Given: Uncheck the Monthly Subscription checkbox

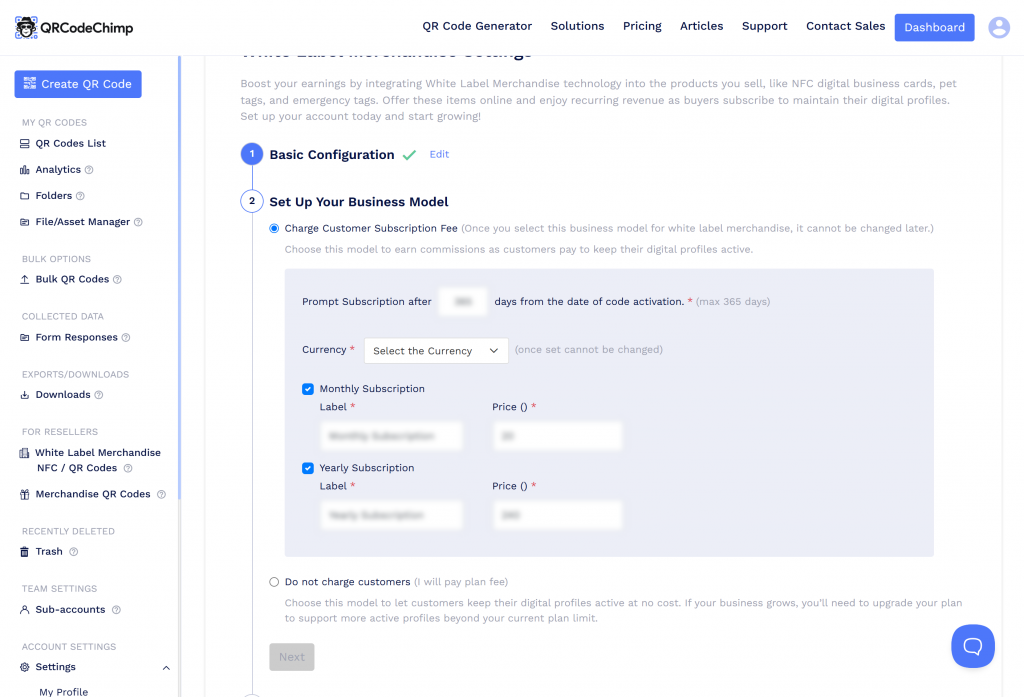Looking at the screenshot, I should 308,389.
